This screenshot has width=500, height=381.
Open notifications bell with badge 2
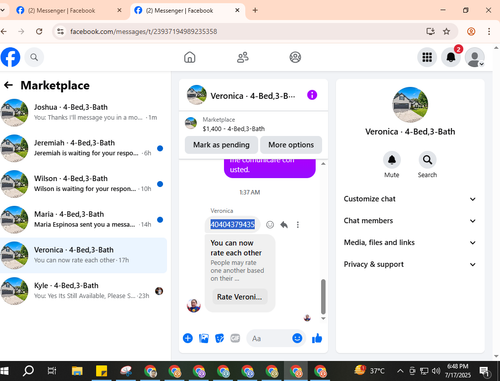coord(451,57)
